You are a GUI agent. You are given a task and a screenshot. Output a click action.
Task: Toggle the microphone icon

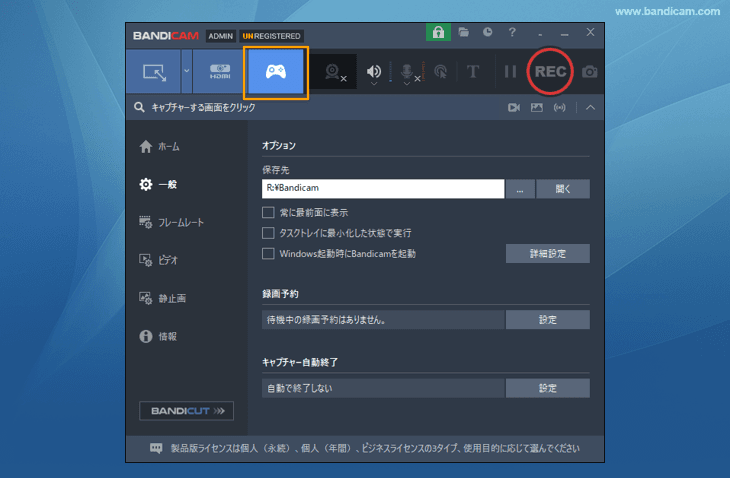406,71
